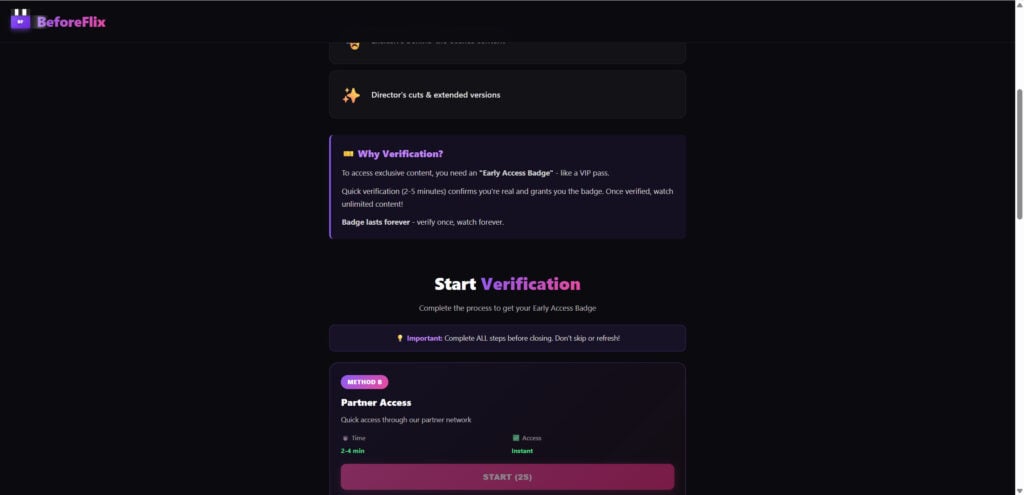Click the green icon next to Access

coord(516,438)
